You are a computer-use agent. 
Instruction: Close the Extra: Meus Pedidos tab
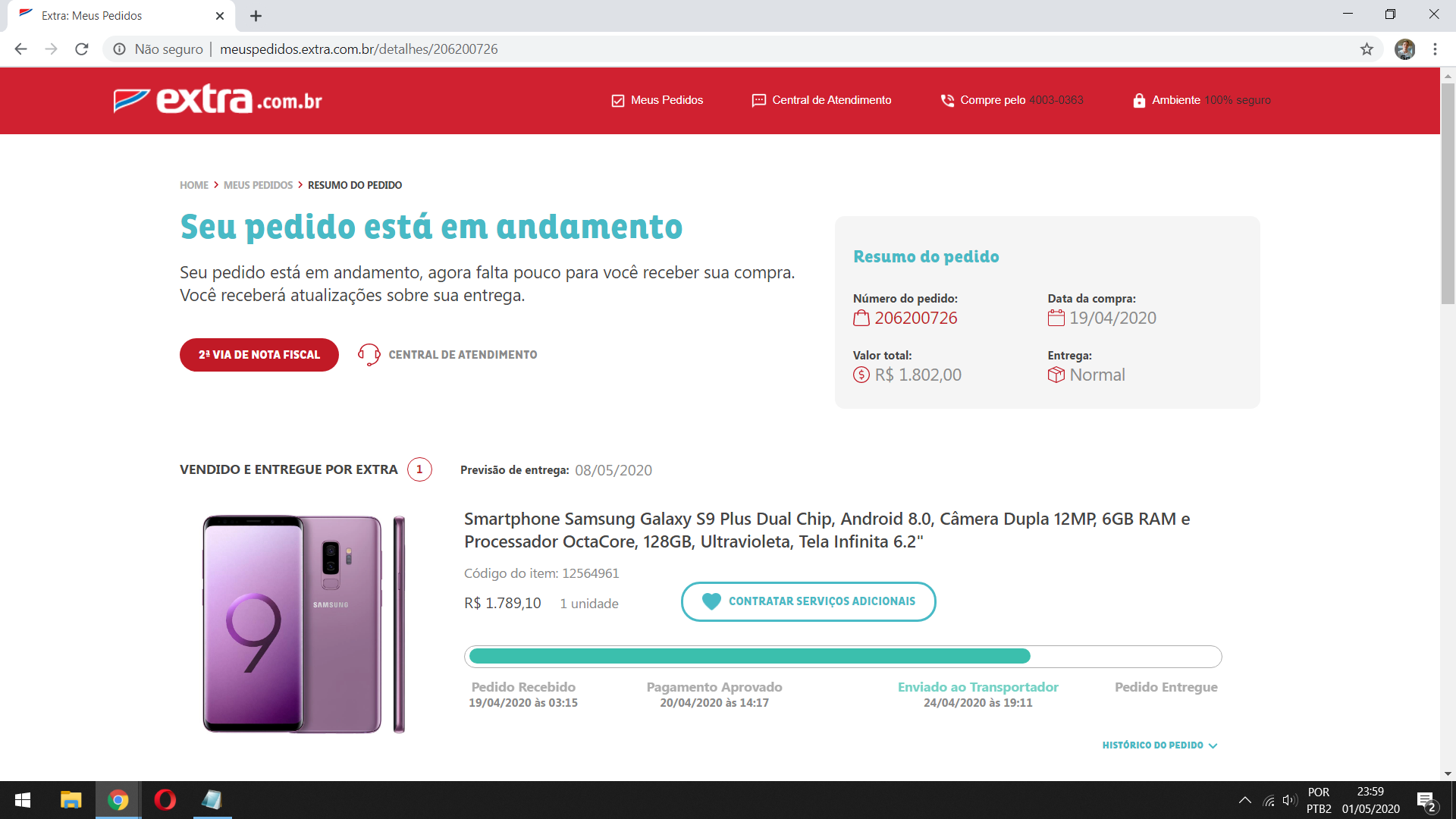pos(220,16)
